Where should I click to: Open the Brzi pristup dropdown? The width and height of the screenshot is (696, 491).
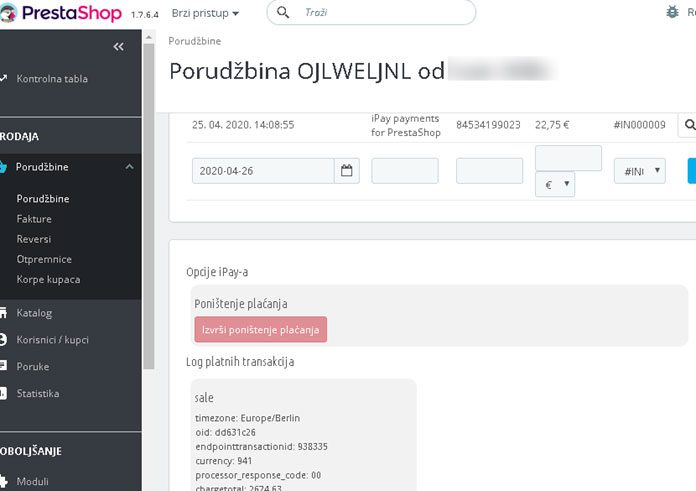205,13
